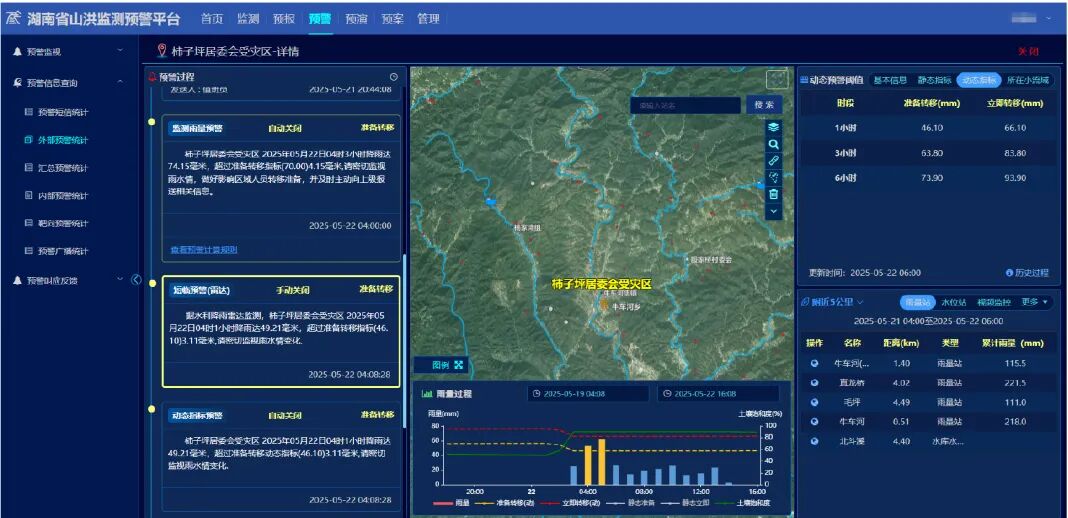Collapse the left sidebar with arrow icon
This screenshot has width=1068, height=518.
pyautogui.click(x=137, y=279)
